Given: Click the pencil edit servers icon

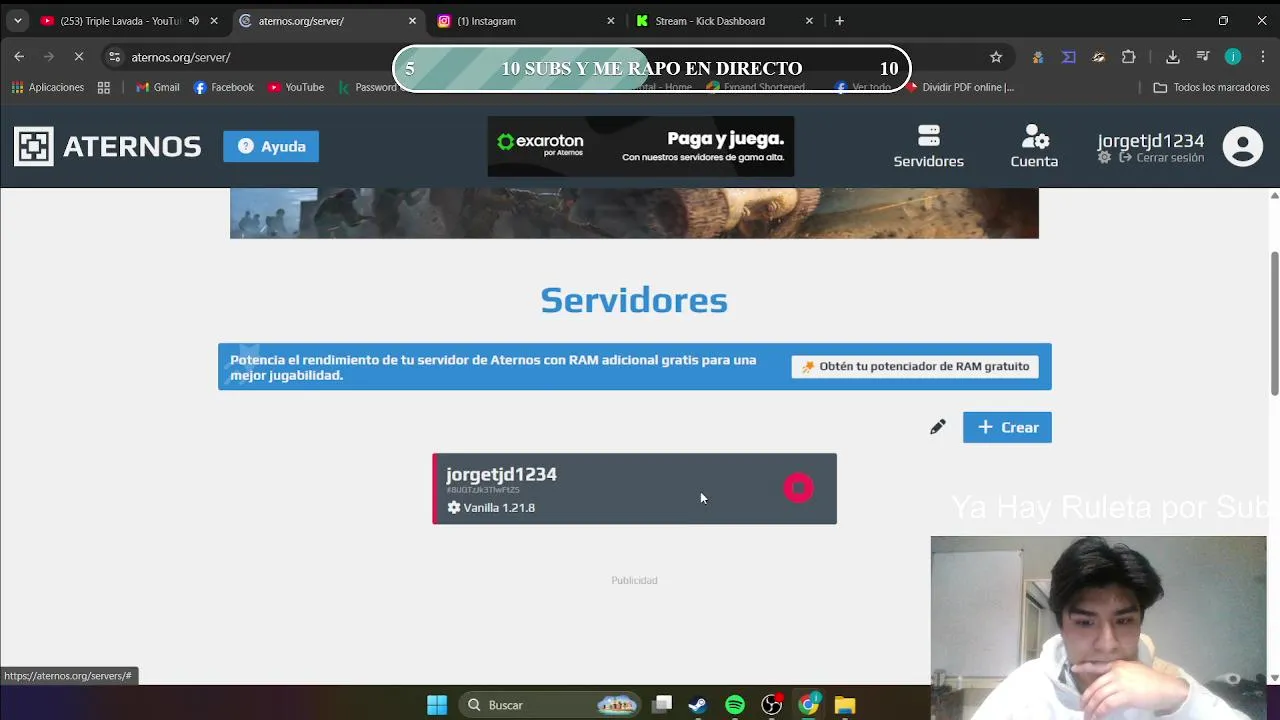Looking at the screenshot, I should point(937,427).
